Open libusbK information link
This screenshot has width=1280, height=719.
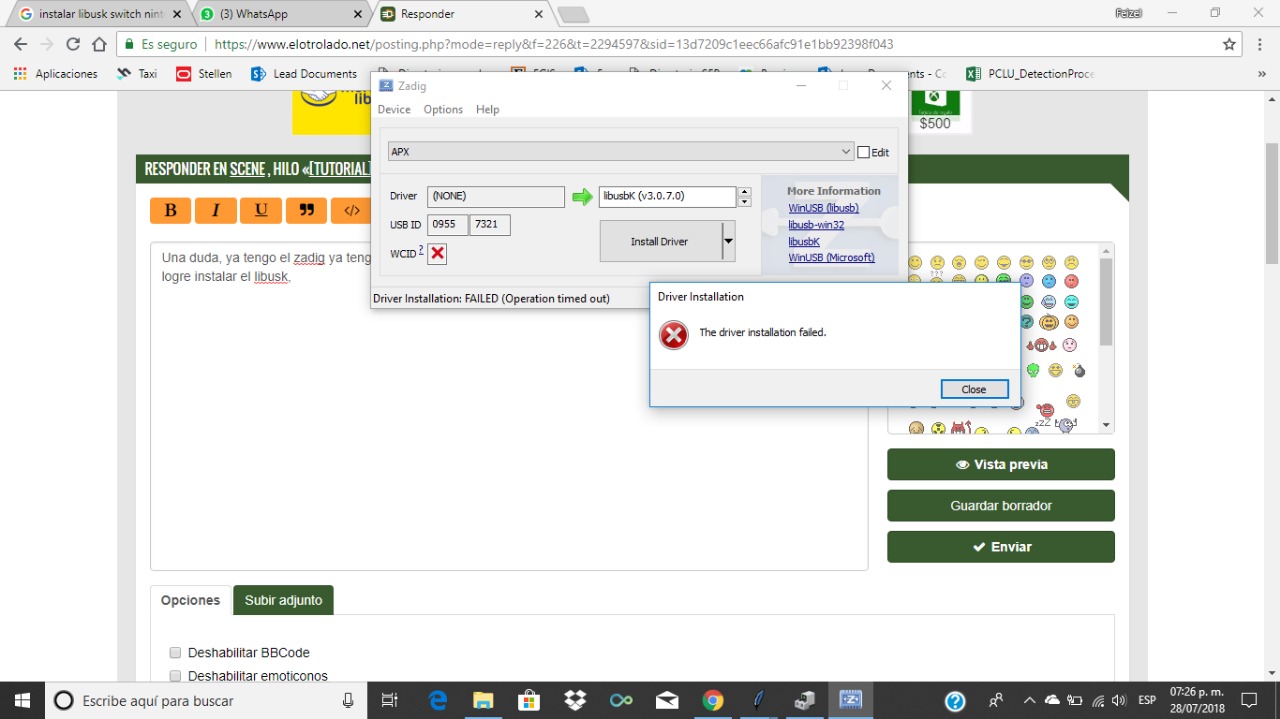click(x=804, y=241)
